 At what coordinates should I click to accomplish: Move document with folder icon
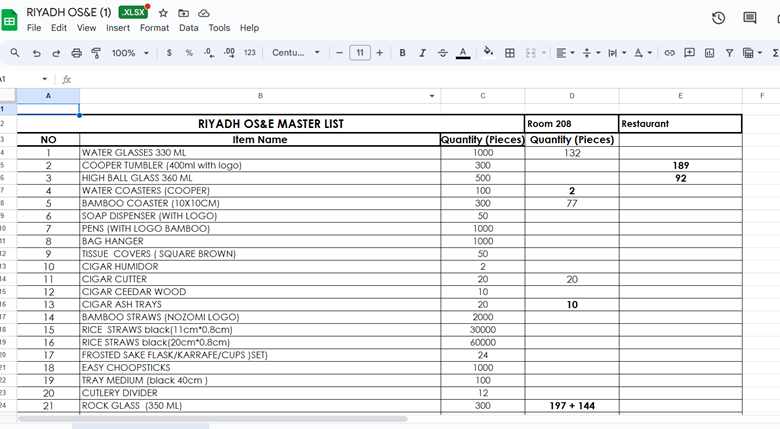click(x=184, y=13)
